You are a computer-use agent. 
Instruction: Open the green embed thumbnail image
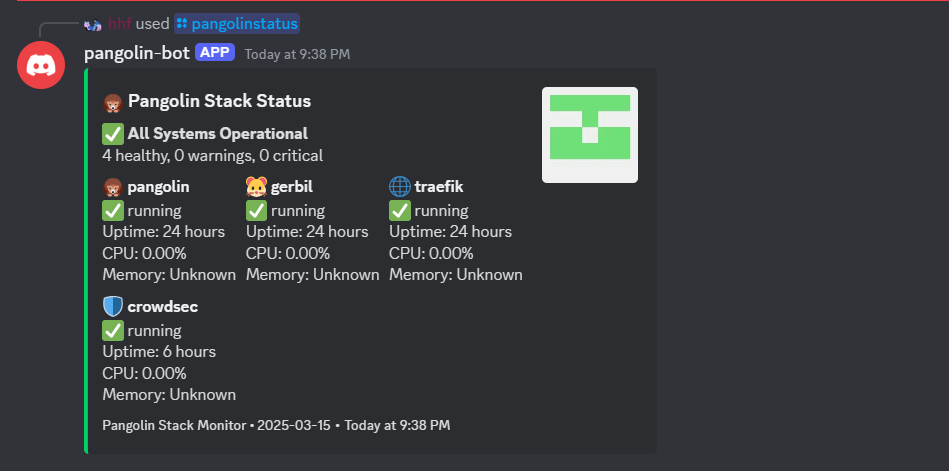click(589, 134)
